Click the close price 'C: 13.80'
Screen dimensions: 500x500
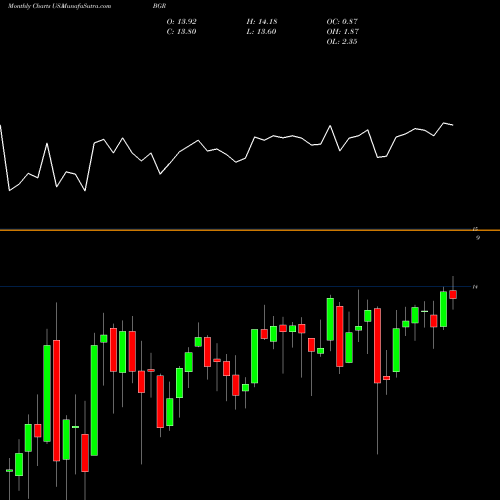point(181,32)
